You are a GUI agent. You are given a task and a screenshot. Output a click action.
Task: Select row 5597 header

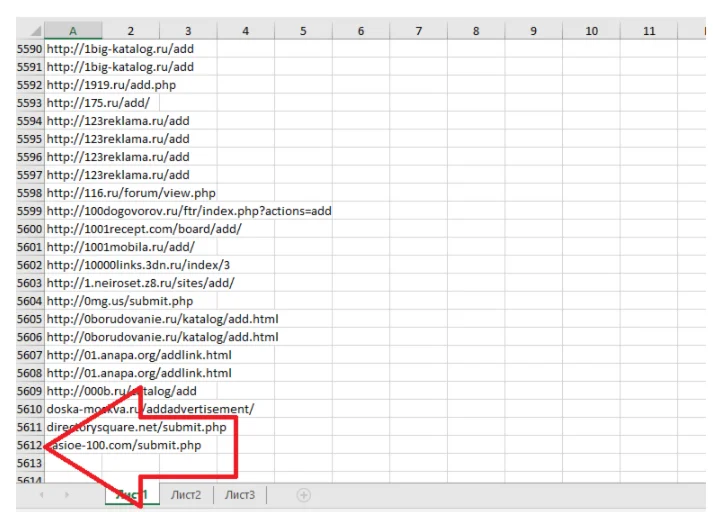tap(30, 175)
